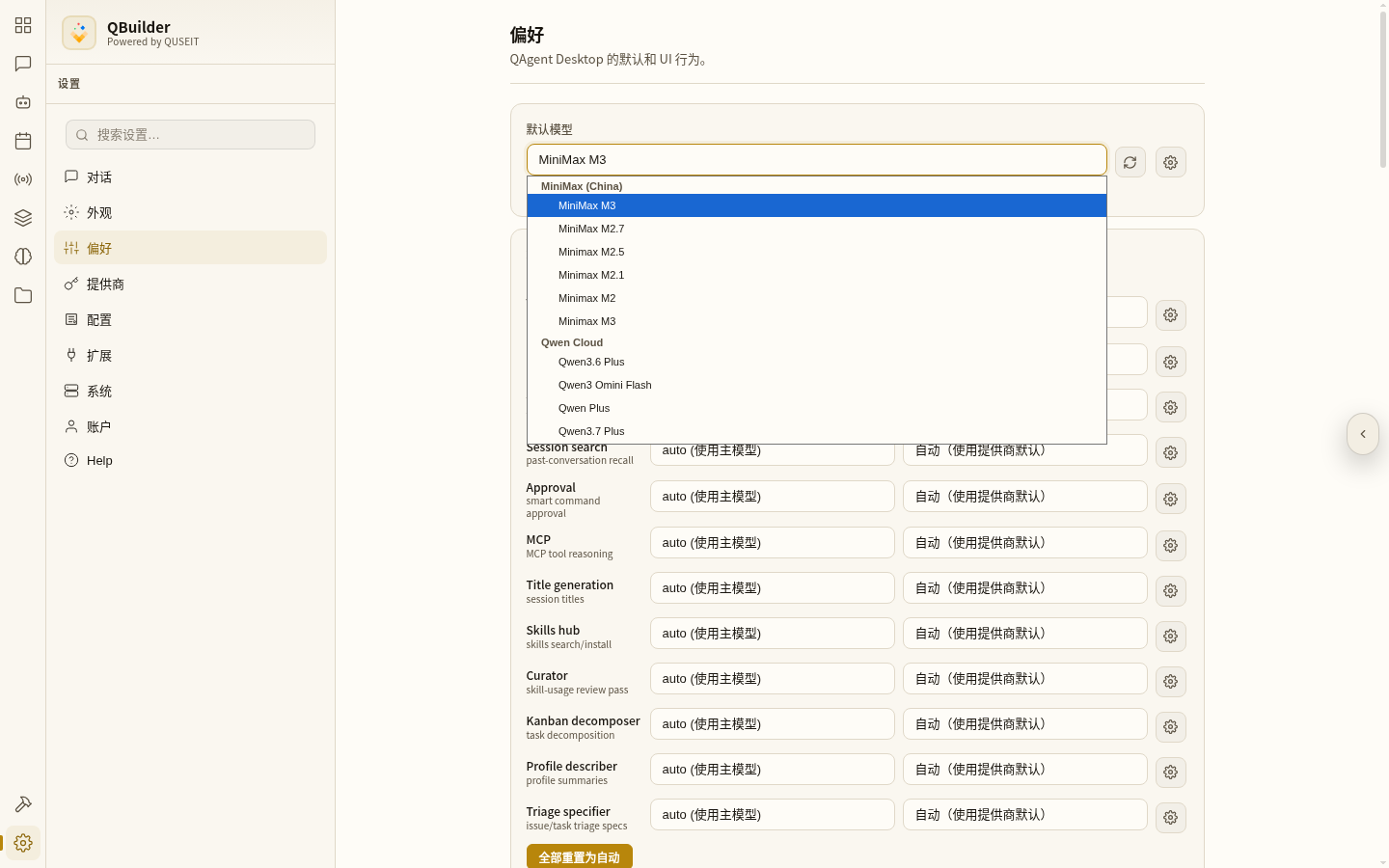The width and height of the screenshot is (1389, 868).
Task: Focus the 搜索设置 search field
Action: tap(191, 135)
